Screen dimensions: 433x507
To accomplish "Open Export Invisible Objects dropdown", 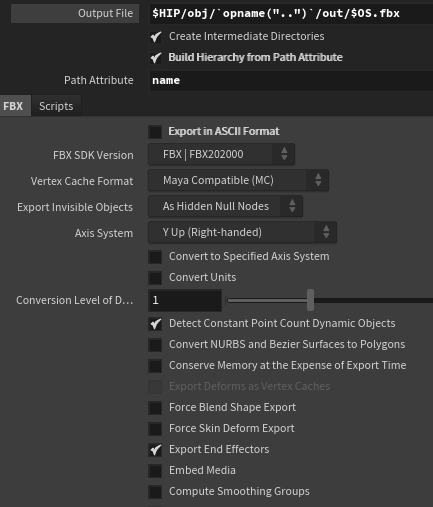I will [x=225, y=206].
